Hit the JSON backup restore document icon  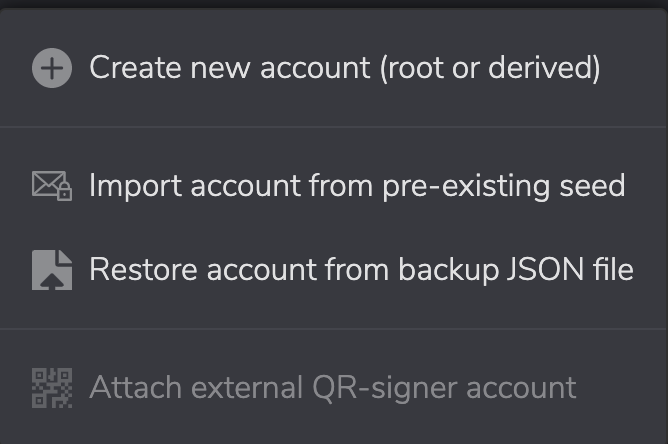click(x=52, y=270)
